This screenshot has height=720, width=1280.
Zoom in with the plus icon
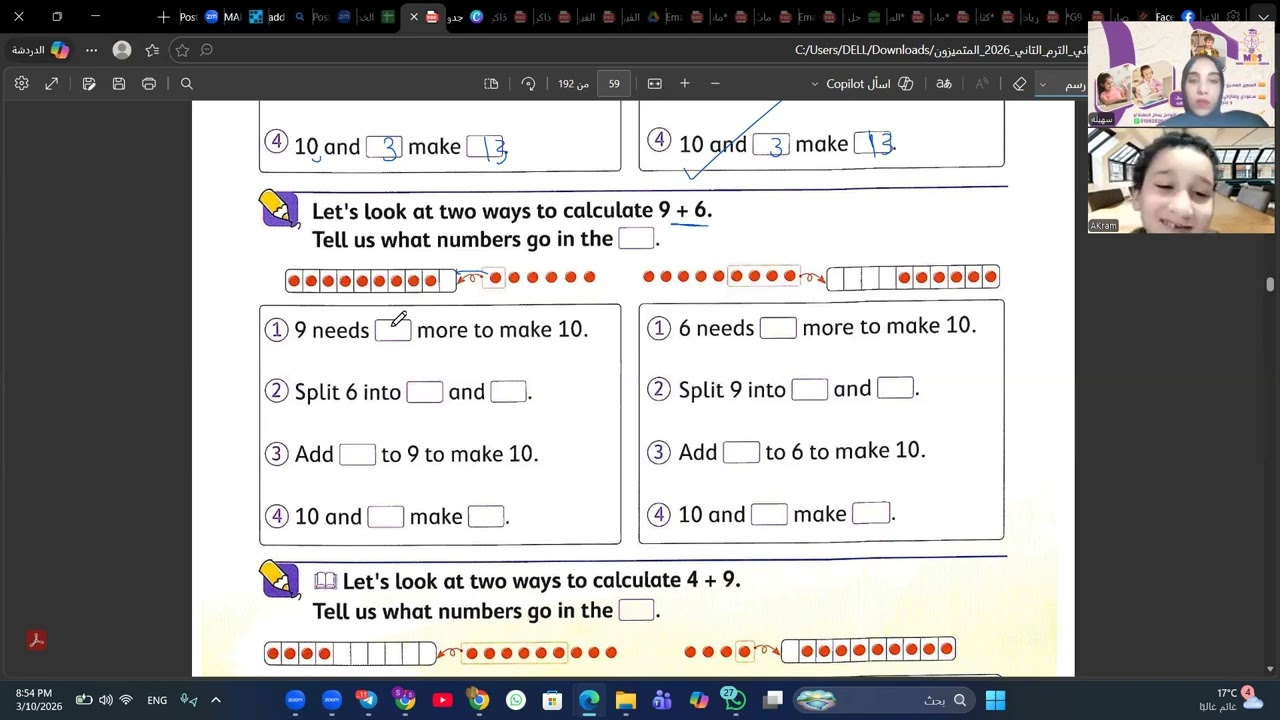[x=685, y=84]
